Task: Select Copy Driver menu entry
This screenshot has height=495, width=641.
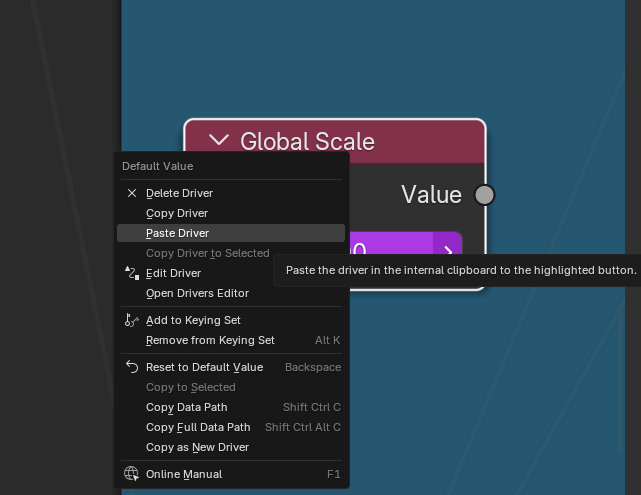Action: 231,213
